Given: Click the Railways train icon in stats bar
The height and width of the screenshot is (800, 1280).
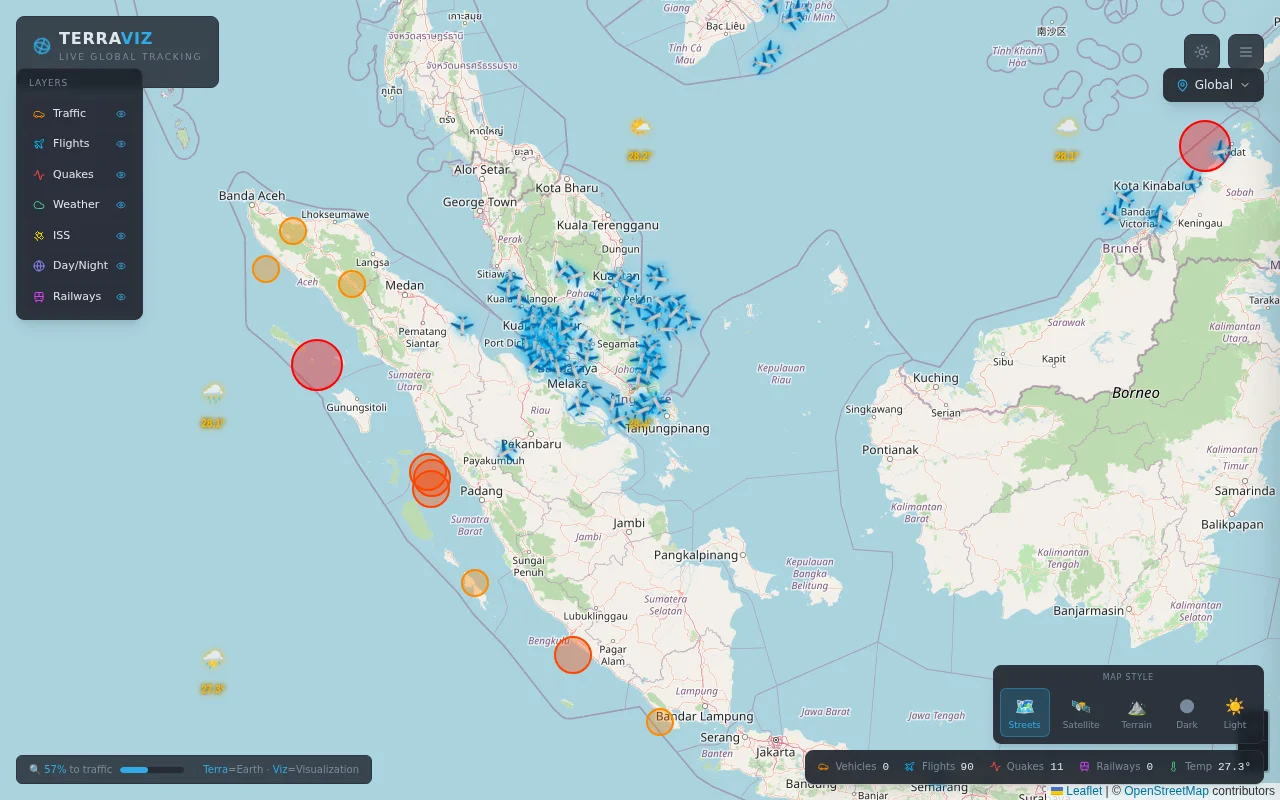Looking at the screenshot, I should coord(1084,767).
